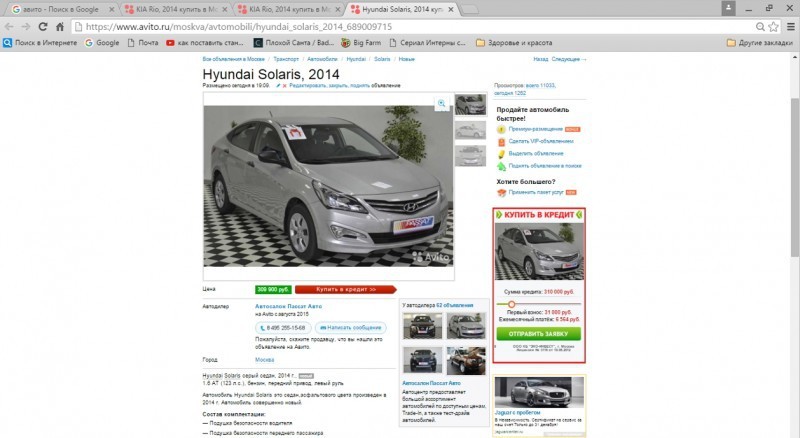Click the browser forward arrow
Screen dimensions: 800x438
click(26, 27)
